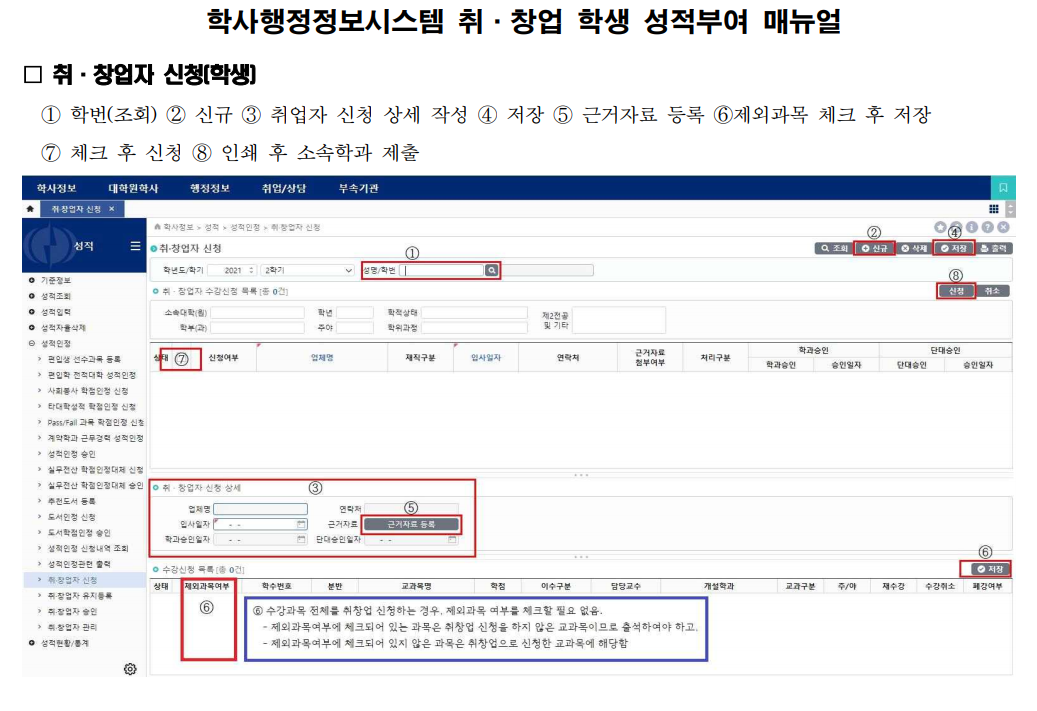Click the settings gear at sidebar bottom
Screen dimensions: 1037x711
[x=129, y=669]
